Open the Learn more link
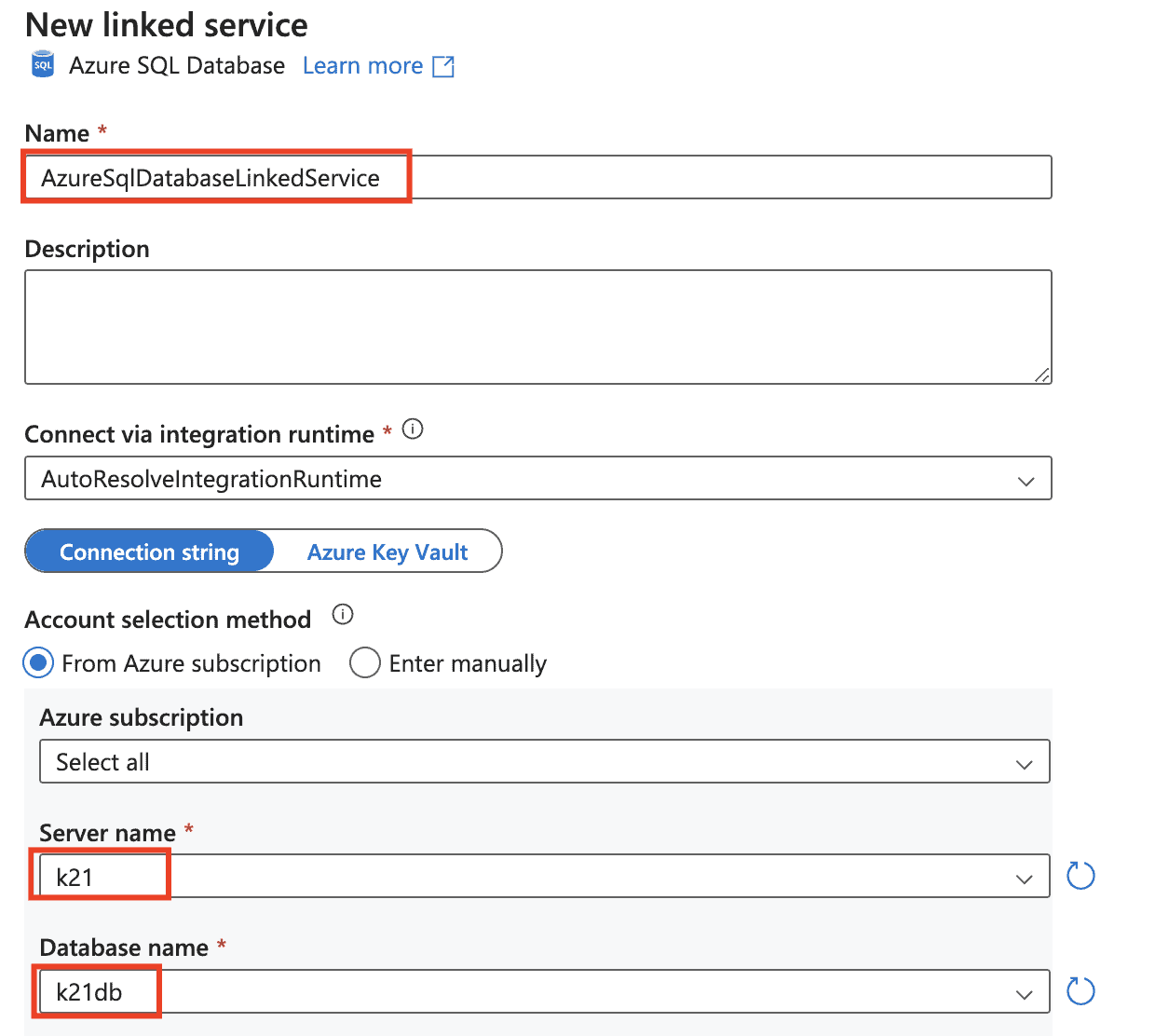Viewport: 1155px width, 1036px height. [x=362, y=66]
